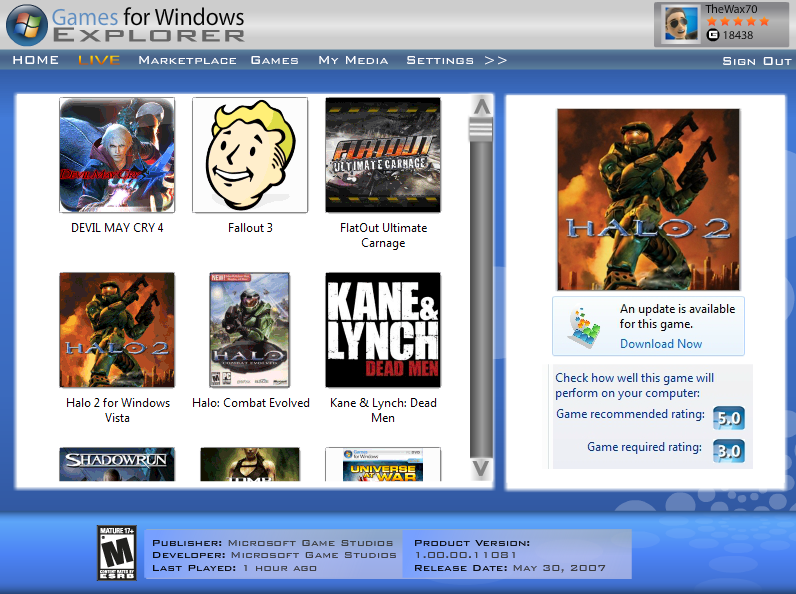796x594 pixels.
Task: Go to the HOME menu
Action: [x=36, y=60]
